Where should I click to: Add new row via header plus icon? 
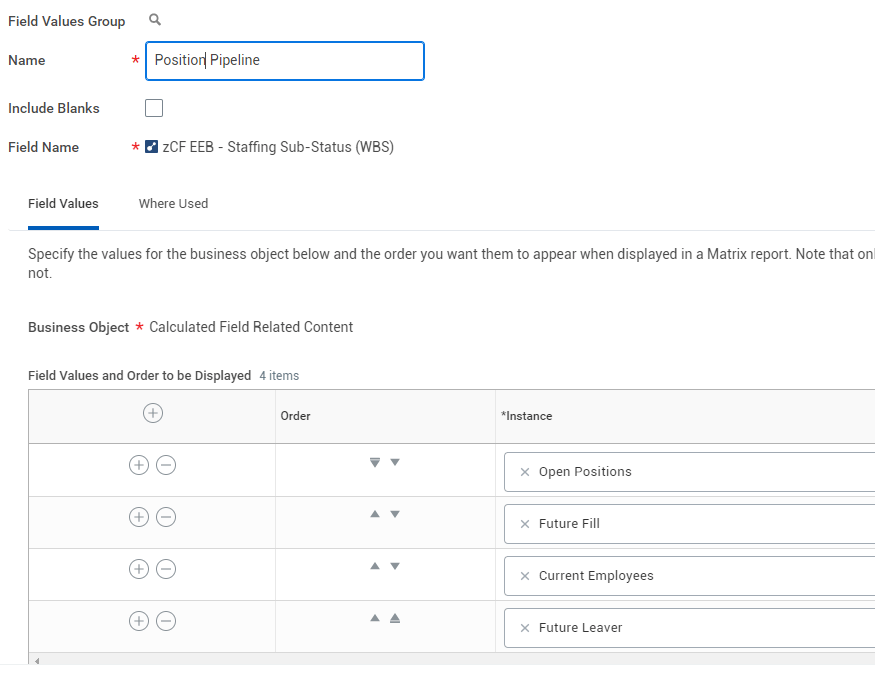pos(153,413)
